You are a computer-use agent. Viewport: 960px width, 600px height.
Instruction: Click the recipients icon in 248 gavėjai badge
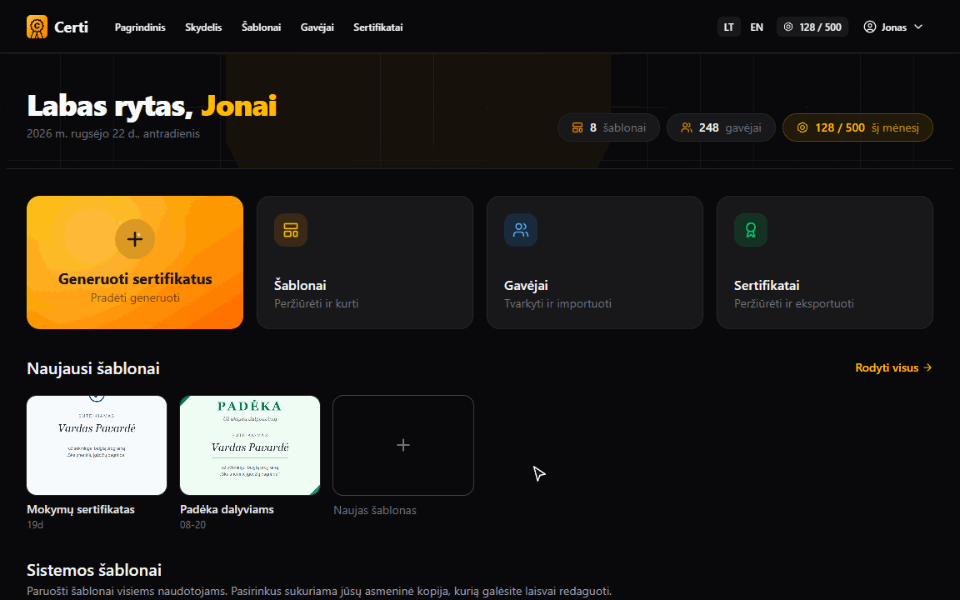tap(686, 128)
